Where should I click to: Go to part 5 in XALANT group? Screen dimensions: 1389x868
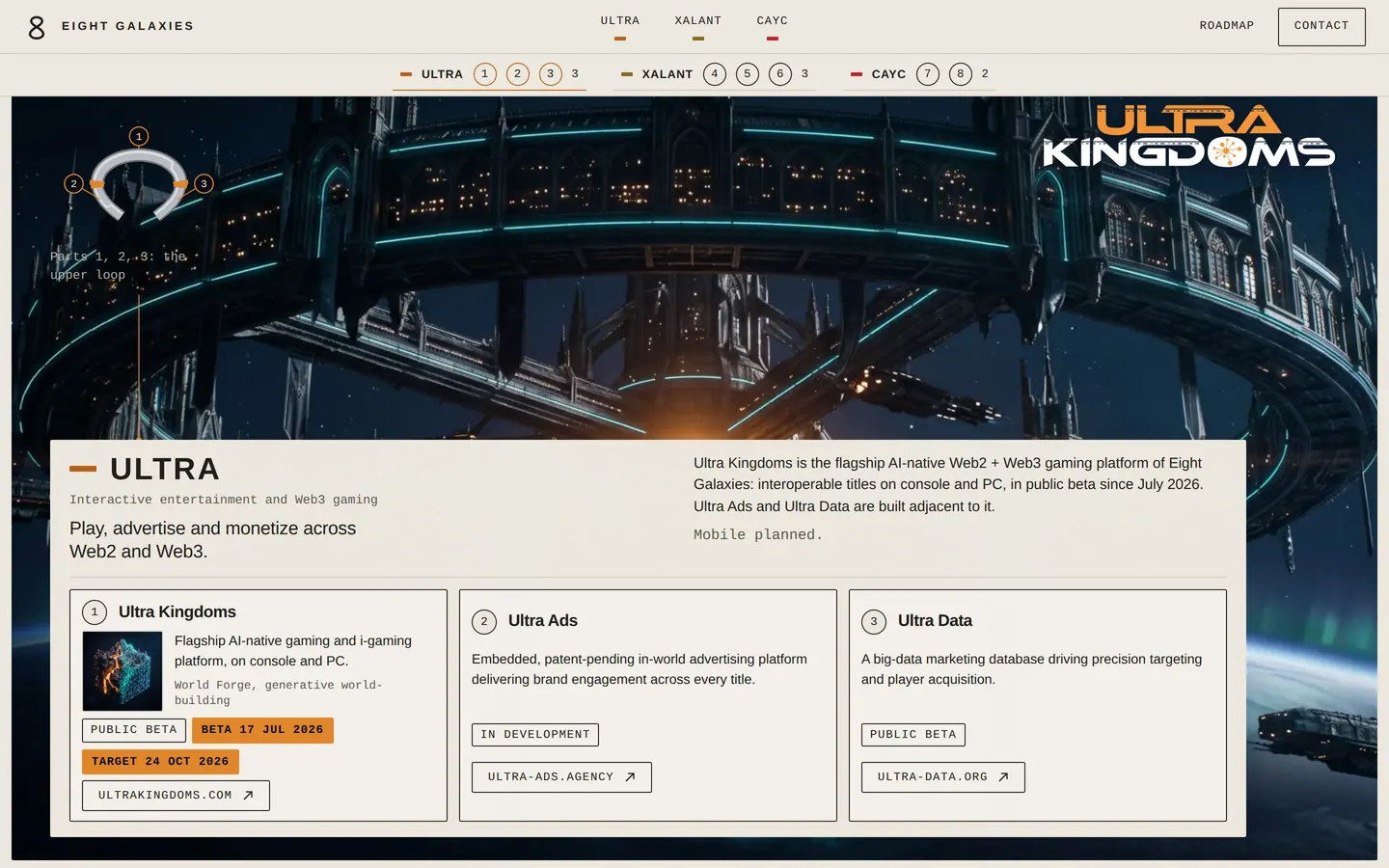(x=748, y=74)
